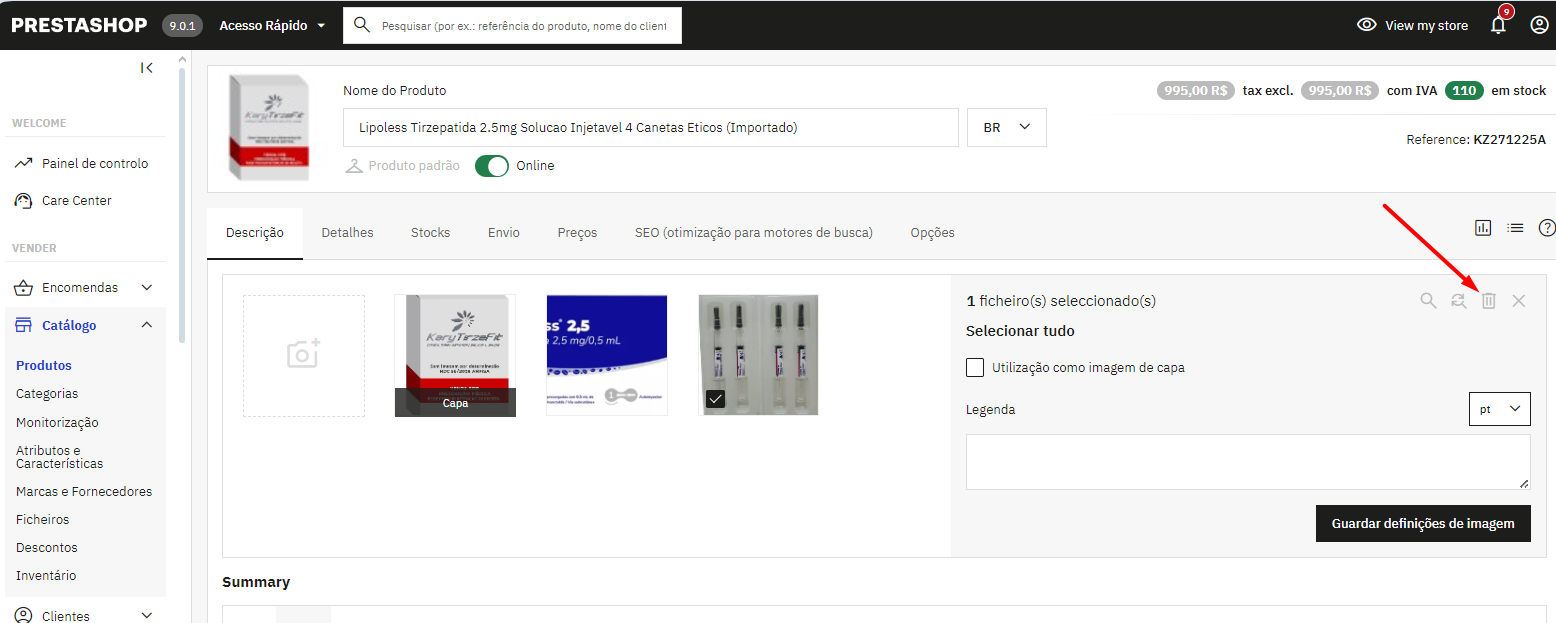Toggle the Online product status switch
The image size is (1556, 623).
491,166
